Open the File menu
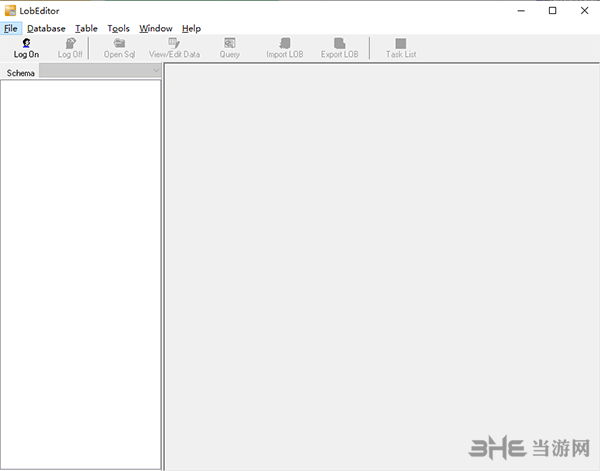The height and width of the screenshot is (471, 600). point(11,29)
